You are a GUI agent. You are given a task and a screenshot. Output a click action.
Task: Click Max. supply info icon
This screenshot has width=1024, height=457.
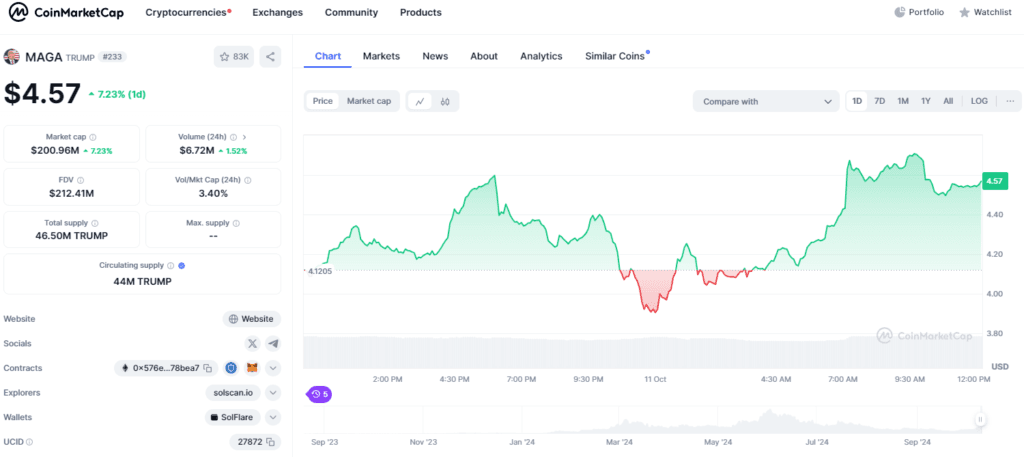pyautogui.click(x=236, y=223)
